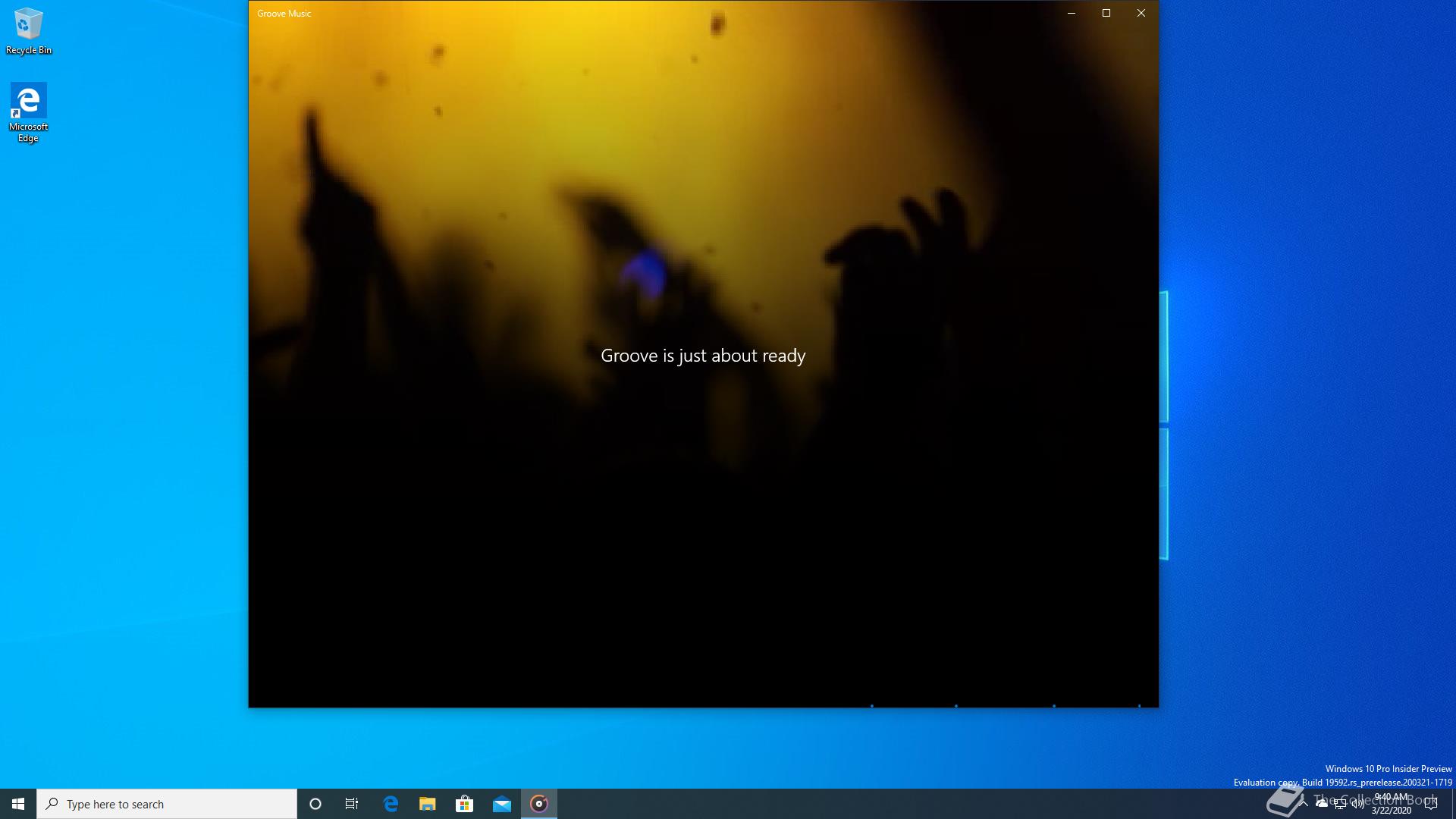
Task: Open the volume speaker tray icon
Action: coord(1358,805)
